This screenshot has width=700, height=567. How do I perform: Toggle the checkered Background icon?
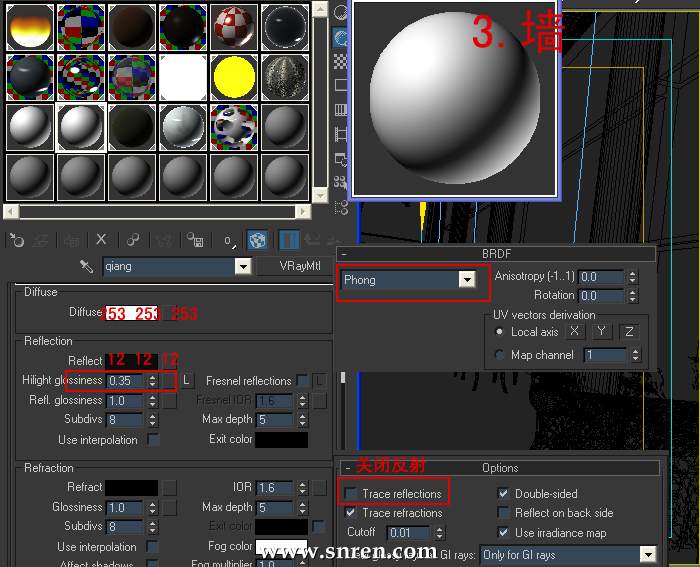point(341,61)
